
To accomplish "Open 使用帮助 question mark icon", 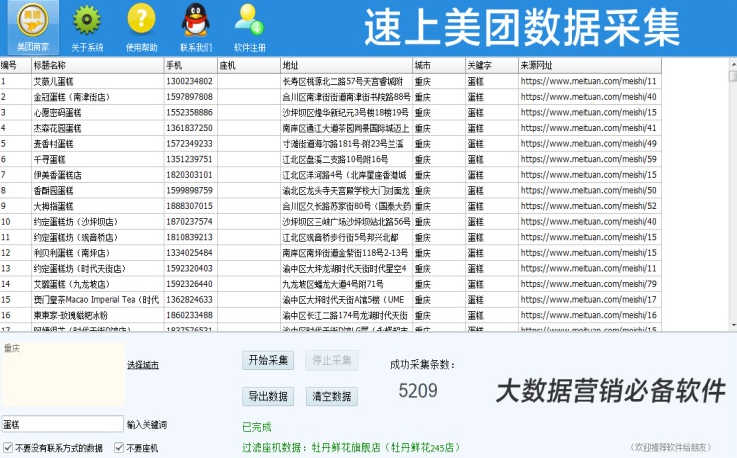I will (x=141, y=22).
